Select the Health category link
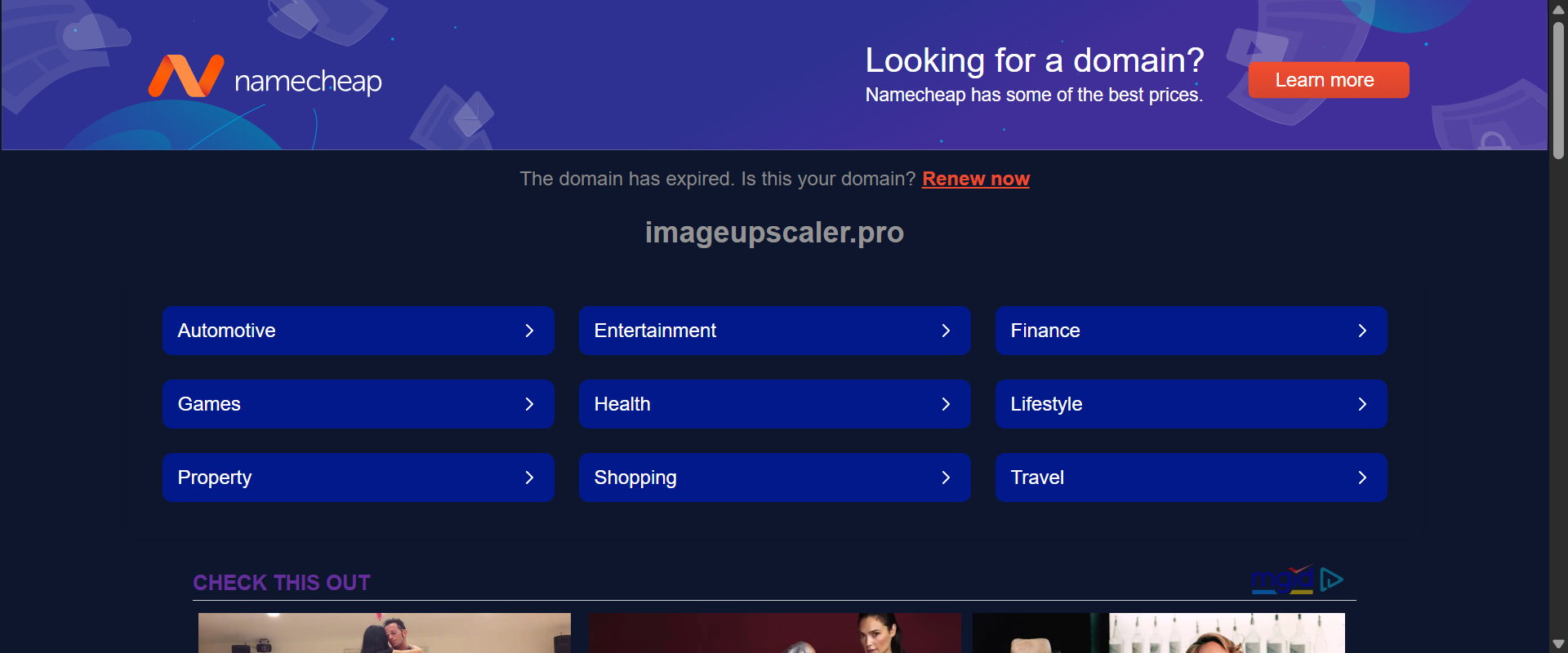The image size is (1568, 653). 775,404
